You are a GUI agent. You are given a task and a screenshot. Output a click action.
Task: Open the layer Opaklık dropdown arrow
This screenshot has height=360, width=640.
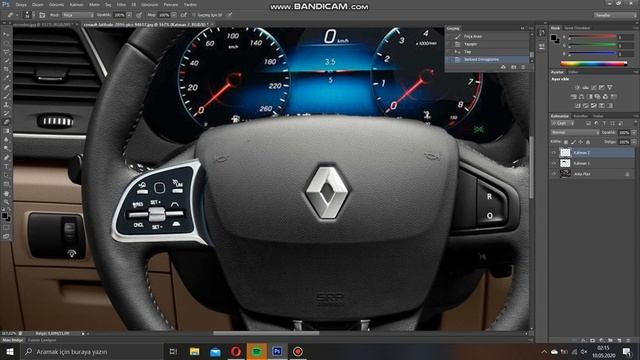633,133
